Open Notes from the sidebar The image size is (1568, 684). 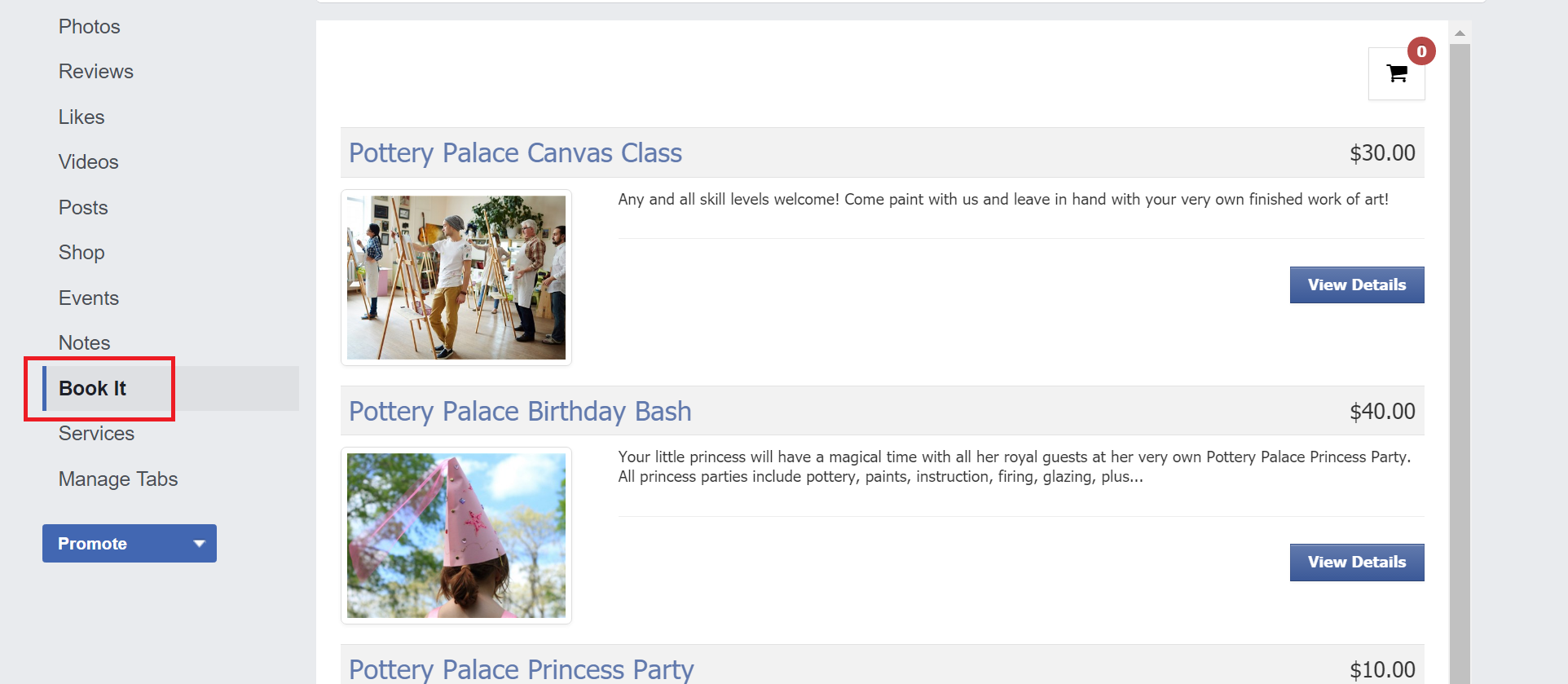(x=84, y=343)
